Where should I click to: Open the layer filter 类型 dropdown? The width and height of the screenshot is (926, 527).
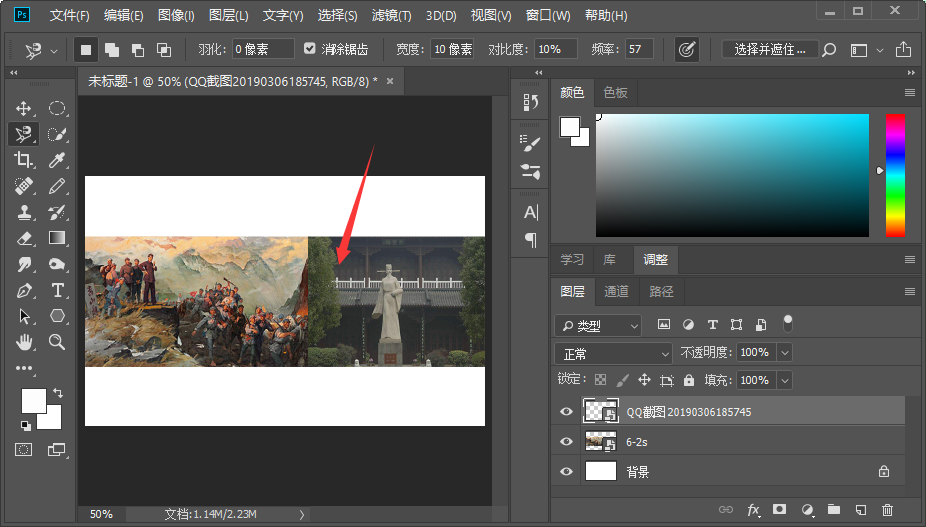click(598, 326)
